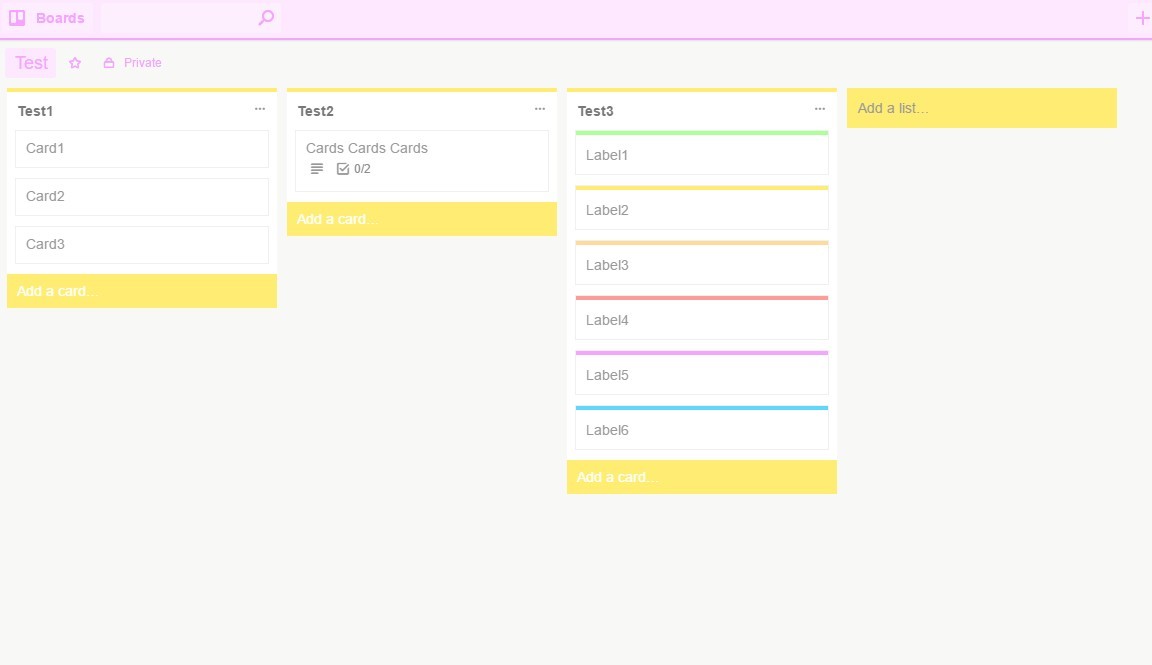Change Private visibility setting
The height and width of the screenshot is (665, 1152).
pos(132,62)
